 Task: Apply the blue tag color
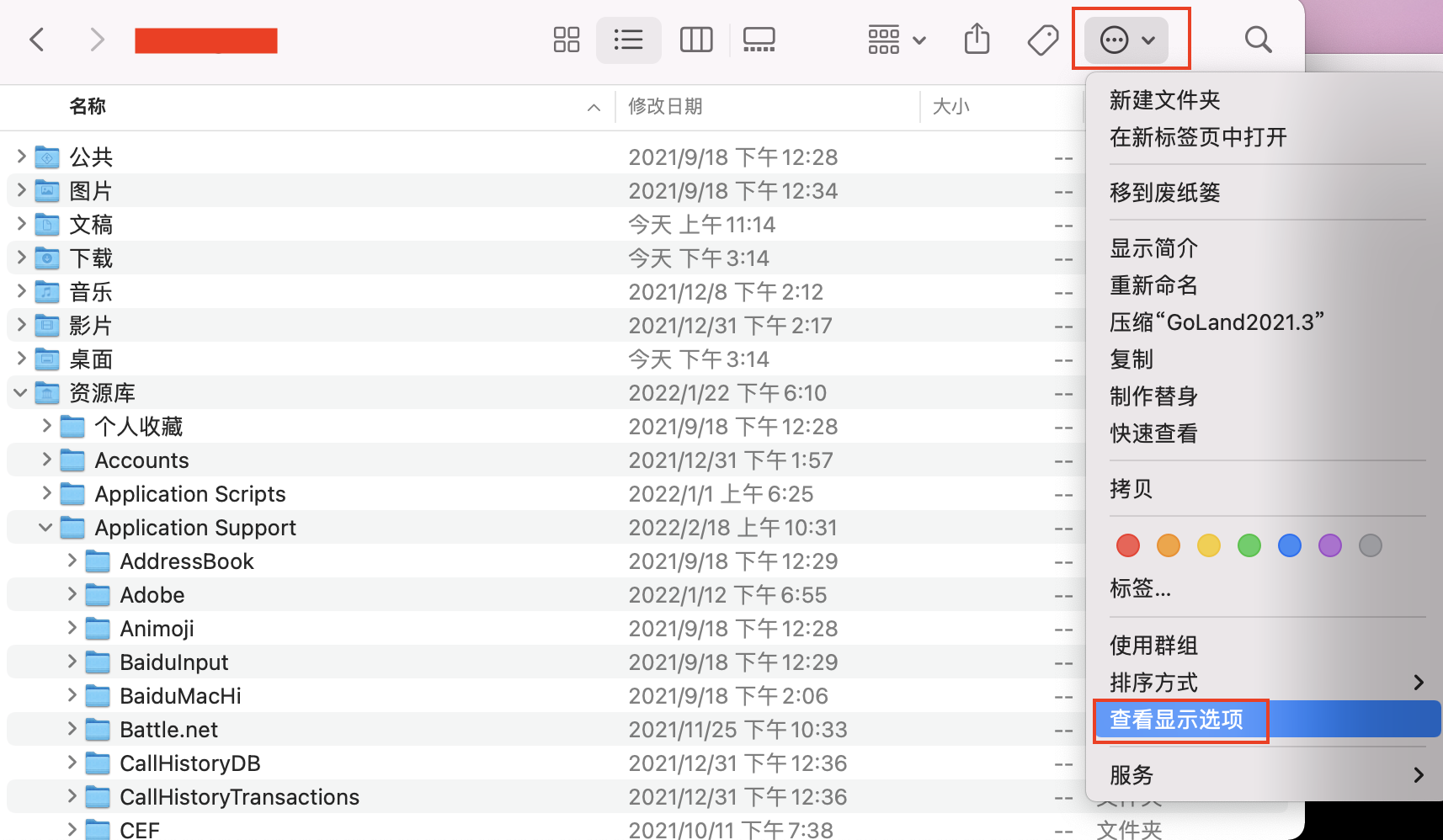click(1290, 545)
